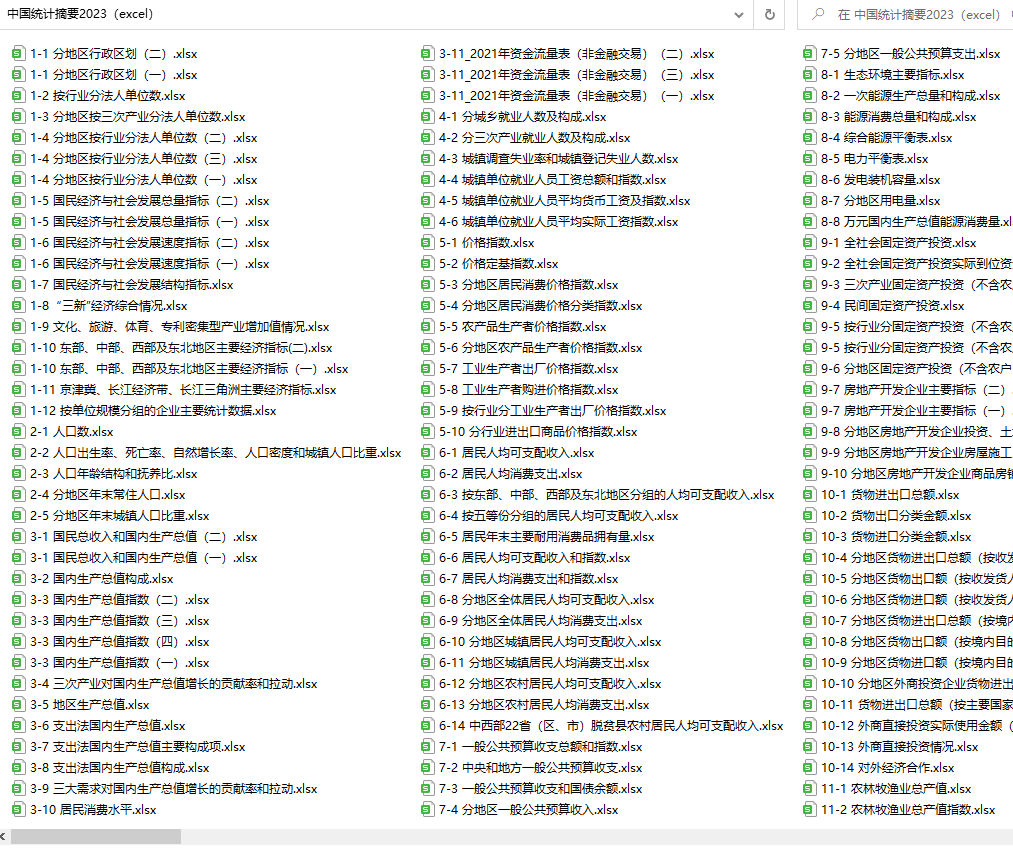Image resolution: width=1013 pixels, height=848 pixels.
Task: Select file 4-5 城镇单位就业人员平均货币工资及指数.xlsx
Action: (x=556, y=201)
